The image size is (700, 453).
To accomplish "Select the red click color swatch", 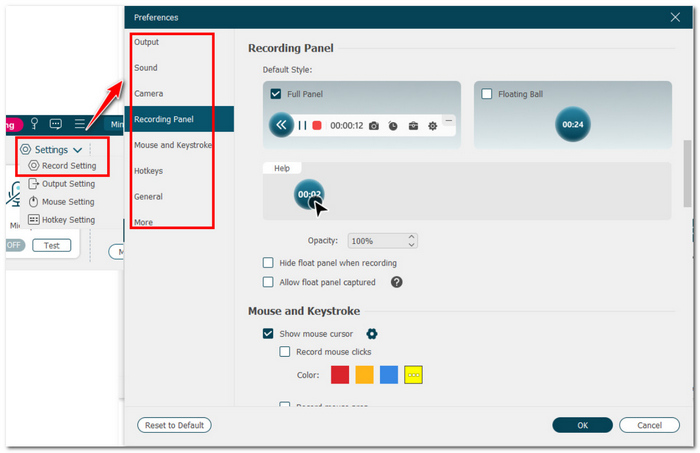I will 340,375.
